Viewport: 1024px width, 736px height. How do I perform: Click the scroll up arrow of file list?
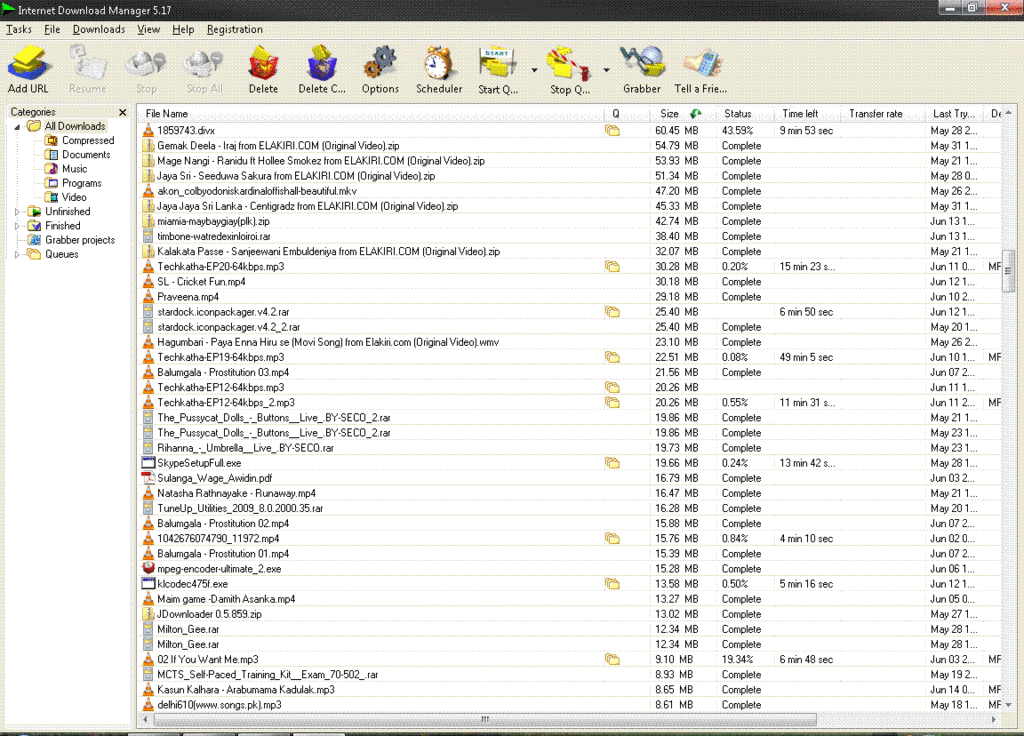1008,113
